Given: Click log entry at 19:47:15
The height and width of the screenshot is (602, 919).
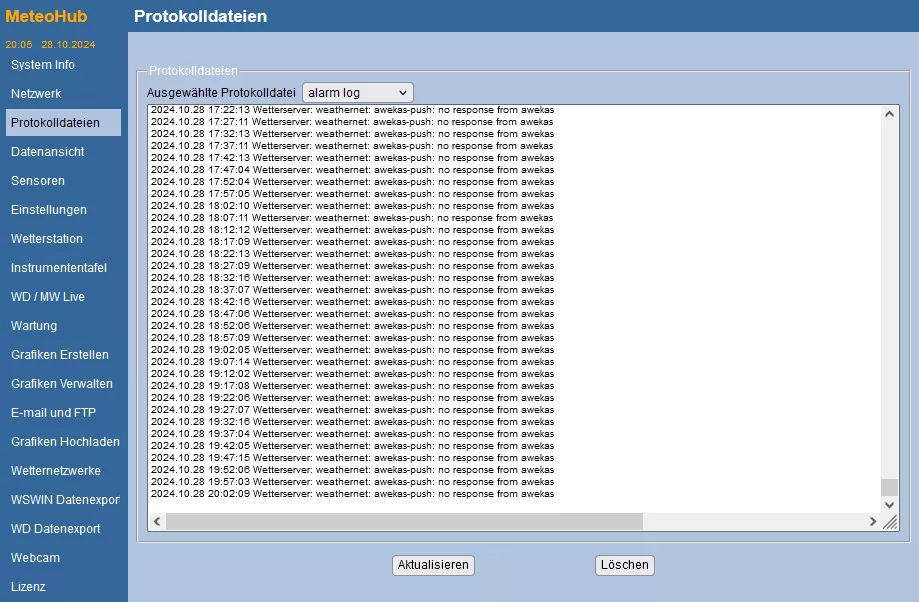Looking at the screenshot, I should tap(352, 458).
